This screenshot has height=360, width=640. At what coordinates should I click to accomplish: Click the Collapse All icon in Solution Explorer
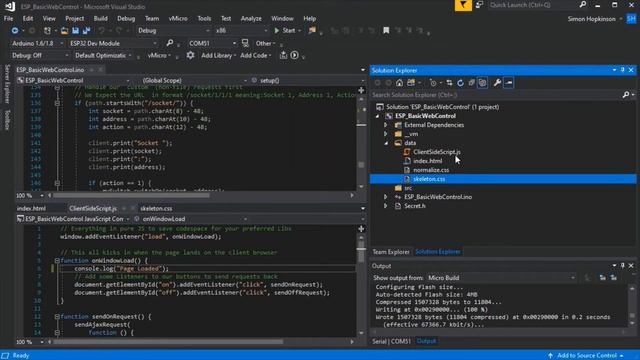[471, 83]
